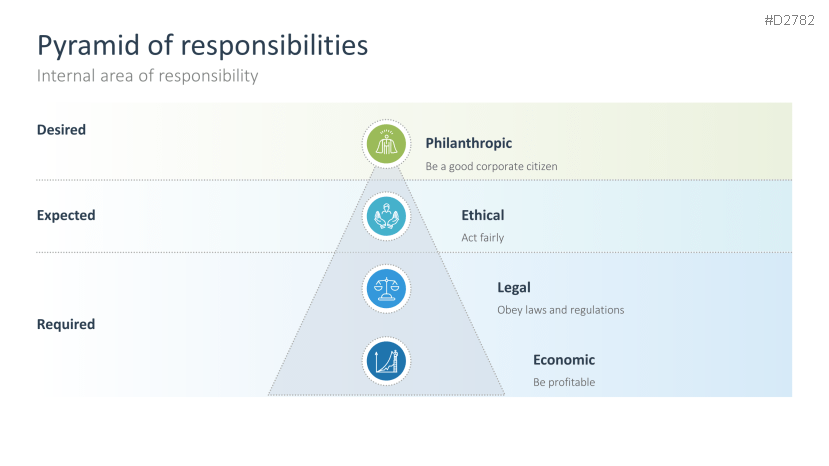Image resolution: width=829 pixels, height=466 pixels.
Task: Click the green Philanthropic icon
Action: coord(386,144)
